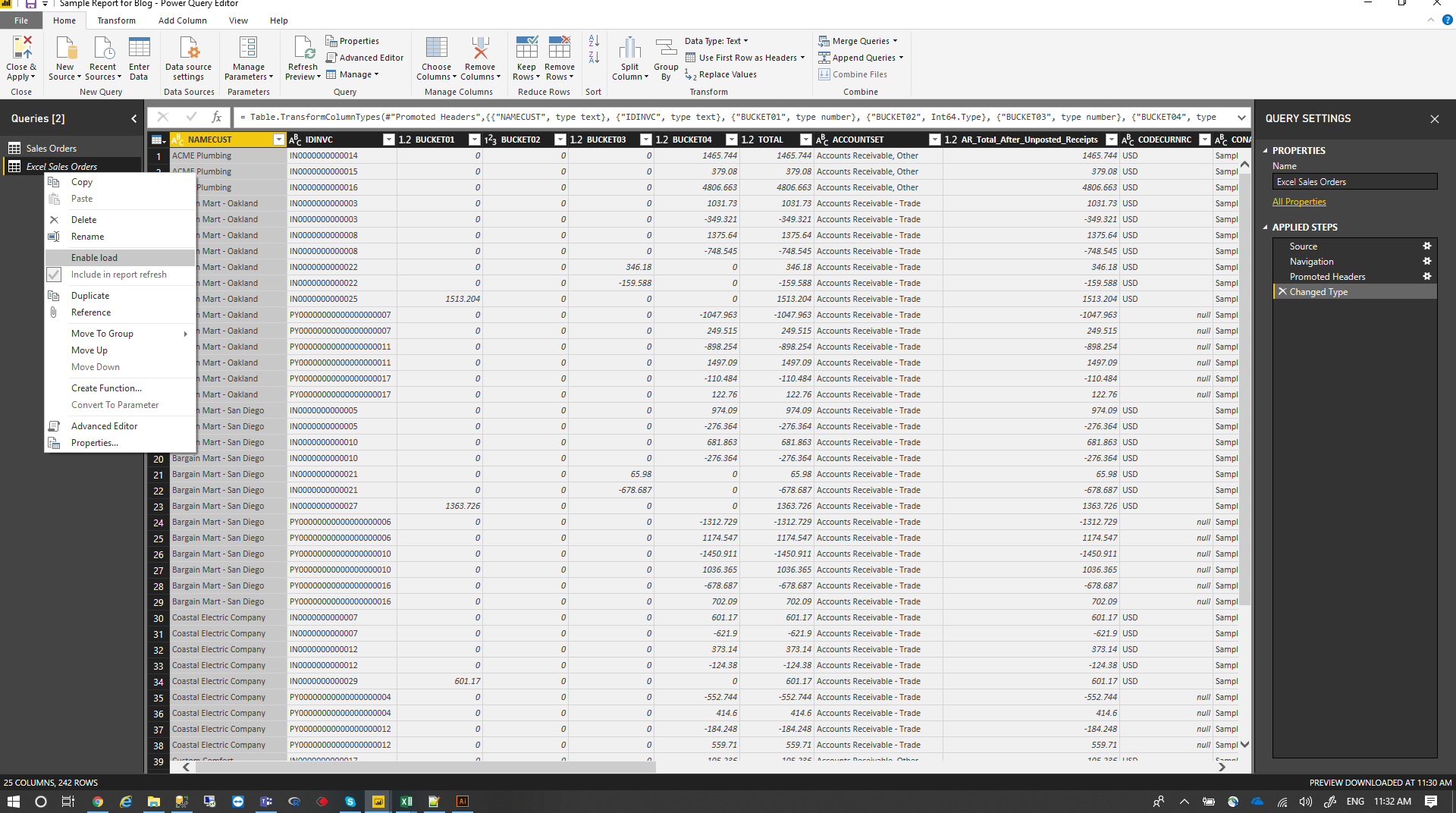
Task: Open Source step settings gear
Action: tap(1426, 246)
